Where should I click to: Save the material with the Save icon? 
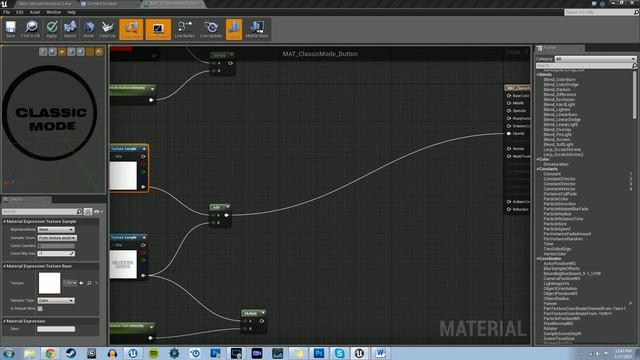(11, 29)
